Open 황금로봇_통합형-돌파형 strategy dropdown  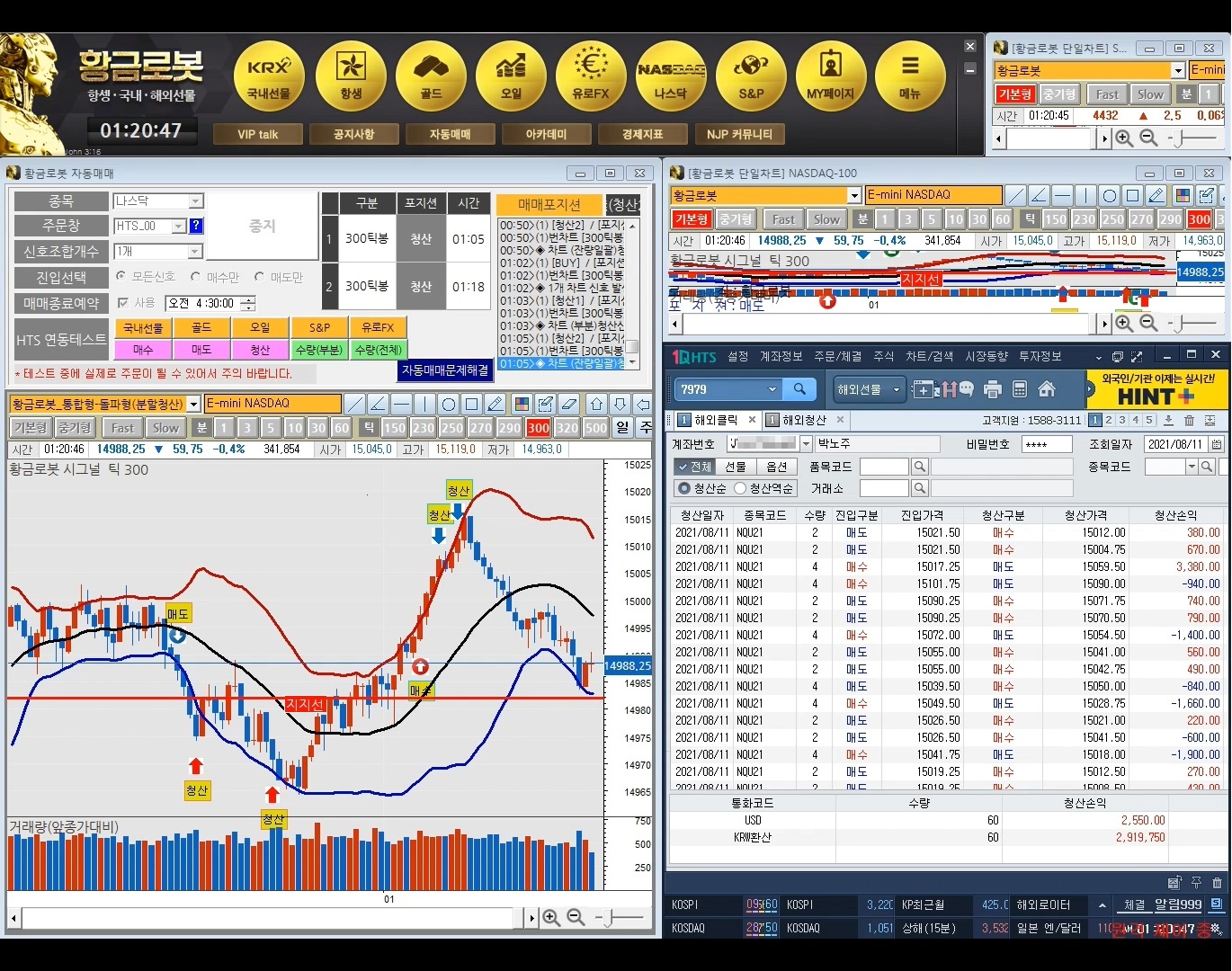[193, 405]
